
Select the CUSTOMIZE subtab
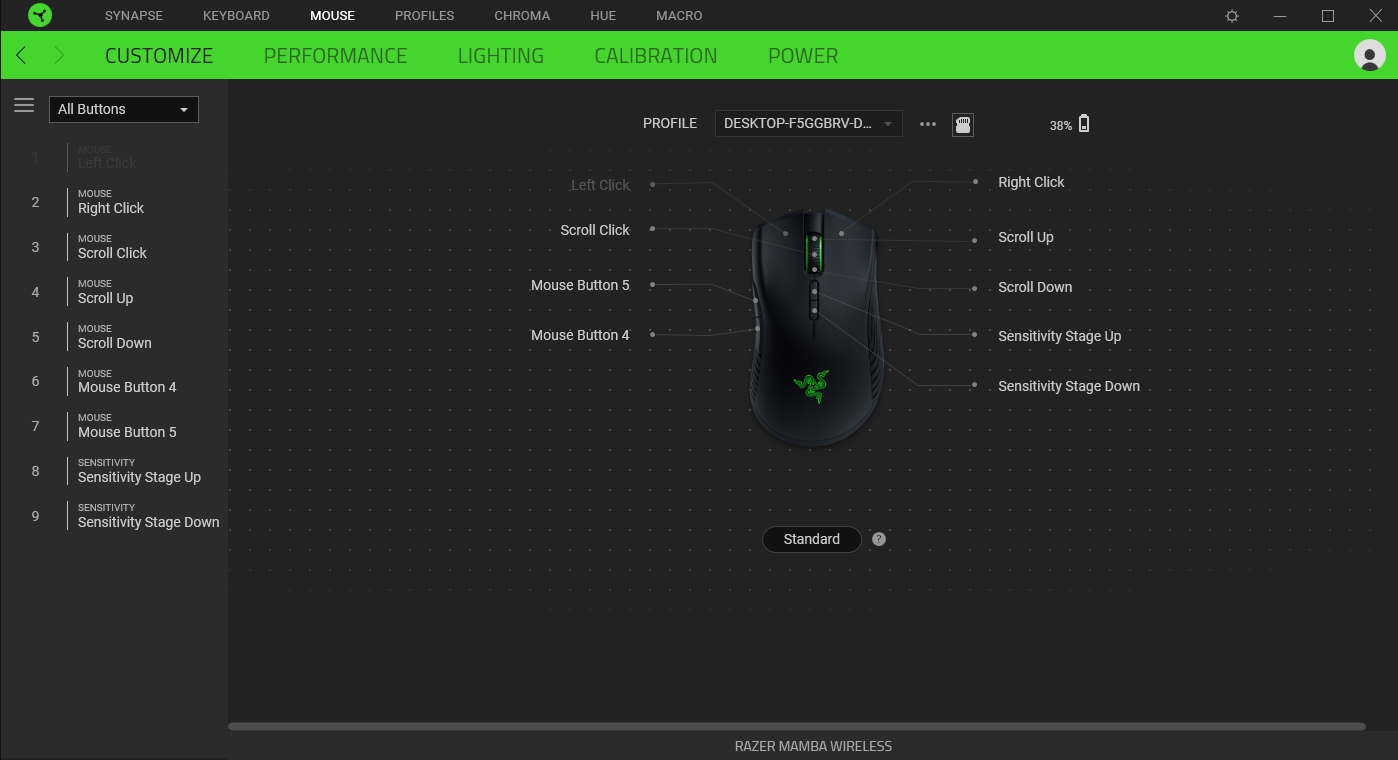[x=159, y=56]
